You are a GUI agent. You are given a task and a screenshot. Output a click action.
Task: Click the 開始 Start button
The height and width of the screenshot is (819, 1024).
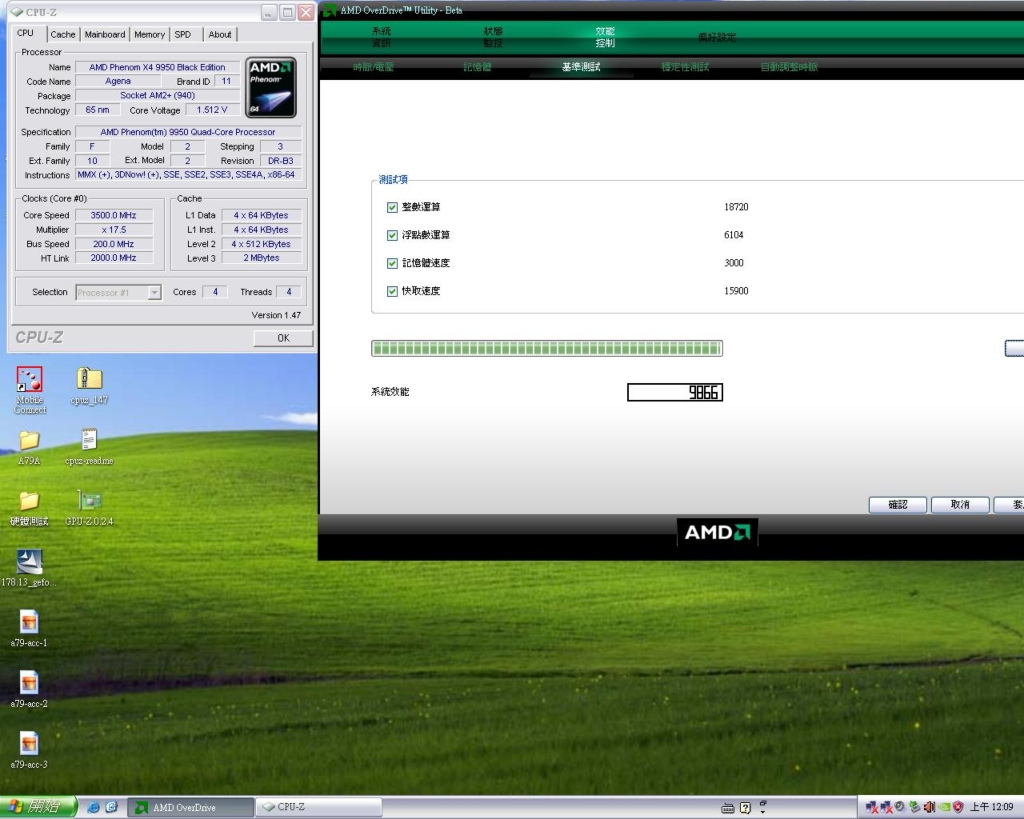coord(38,807)
